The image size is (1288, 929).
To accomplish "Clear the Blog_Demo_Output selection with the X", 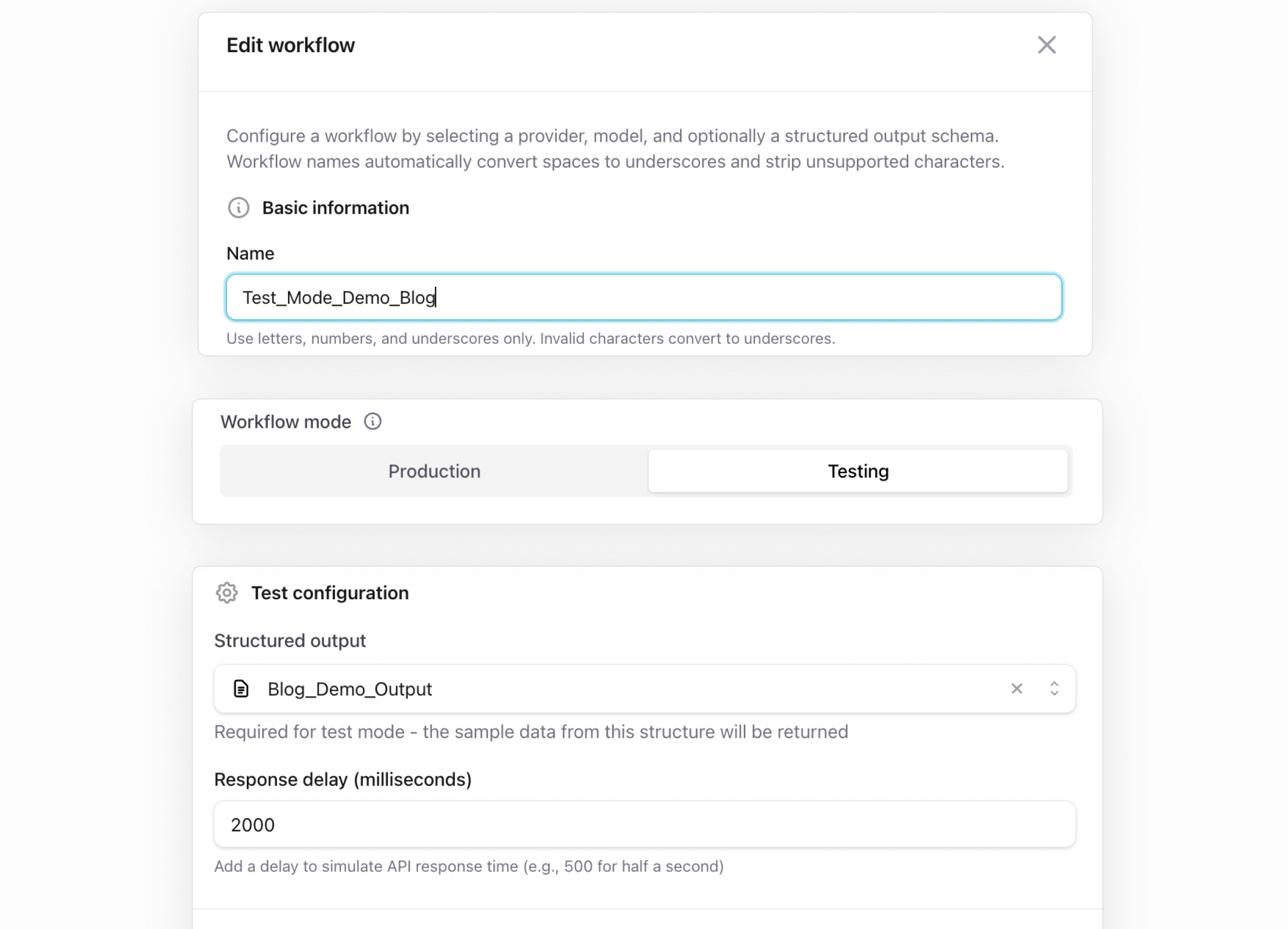I will (1017, 689).
